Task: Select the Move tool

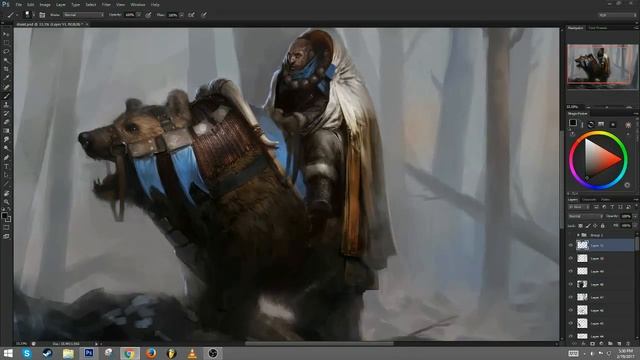Action: click(6, 34)
